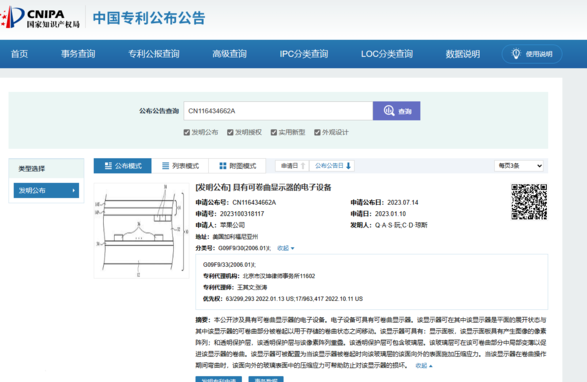Open LOC分类查询 menu item
The width and height of the screenshot is (587, 382).
[x=387, y=54]
